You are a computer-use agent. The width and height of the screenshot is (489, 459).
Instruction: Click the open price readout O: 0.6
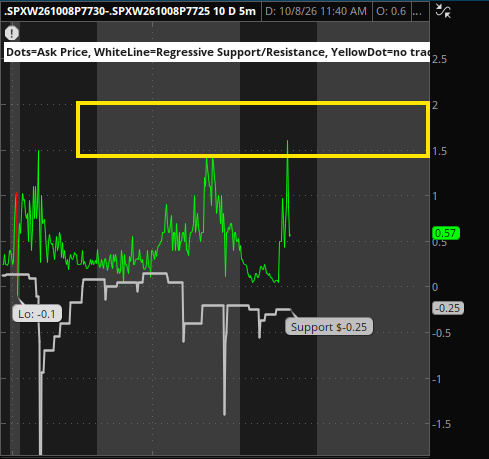click(x=391, y=11)
